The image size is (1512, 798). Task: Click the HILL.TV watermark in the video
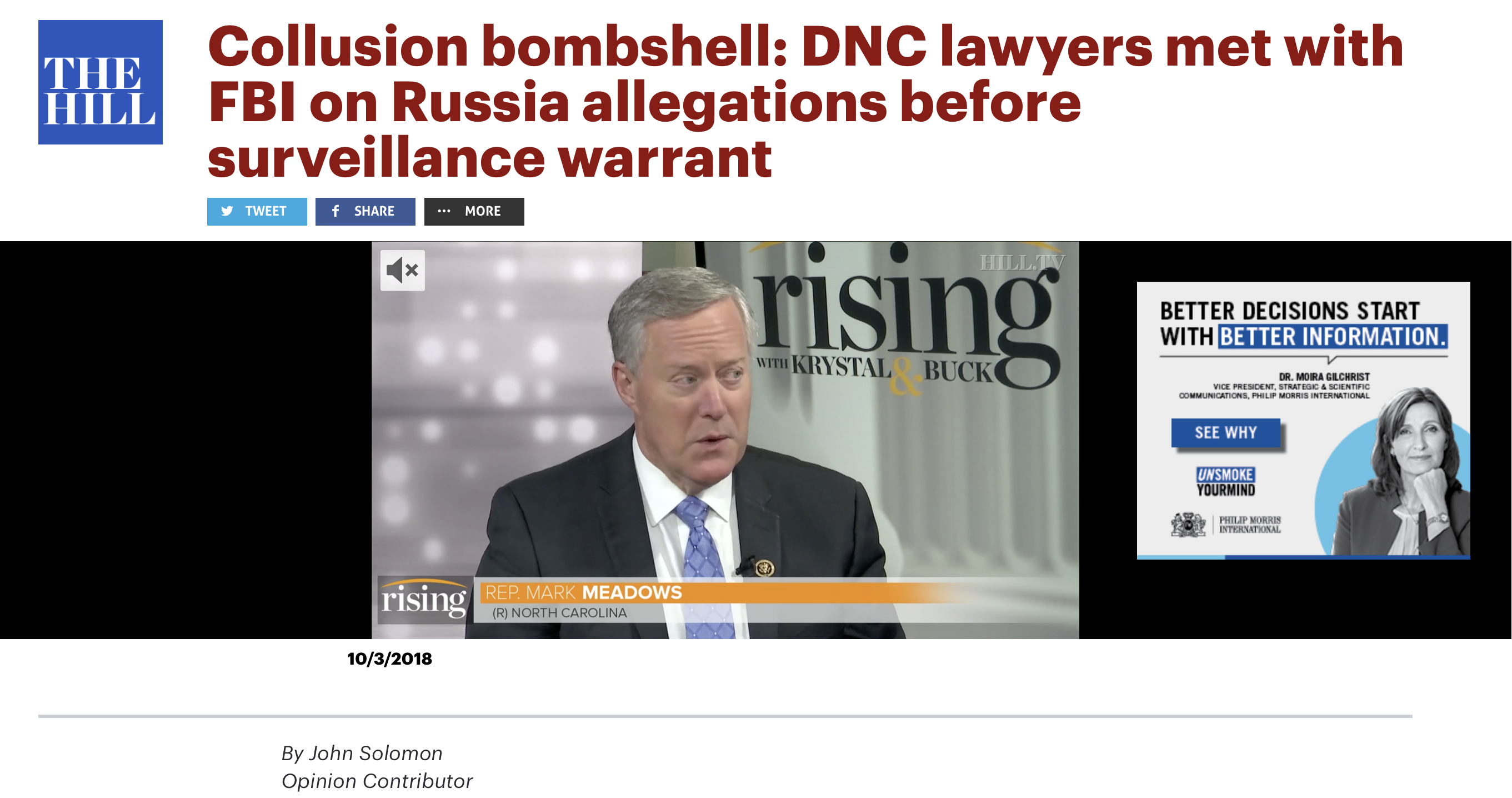pyautogui.click(x=1023, y=262)
